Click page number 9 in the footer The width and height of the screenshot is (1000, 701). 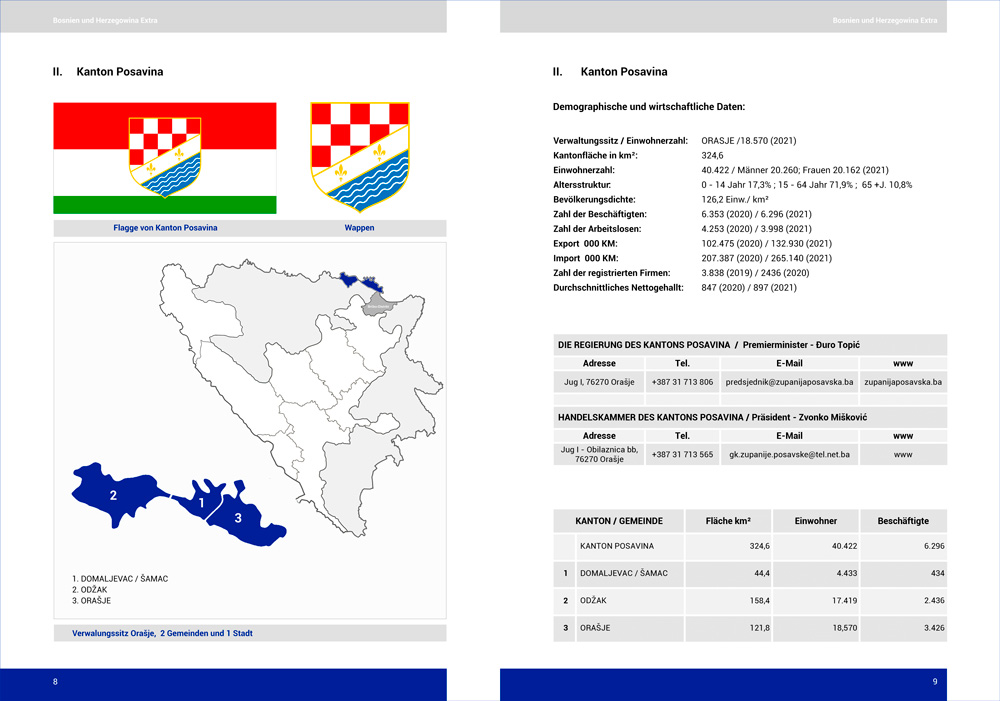coord(934,682)
